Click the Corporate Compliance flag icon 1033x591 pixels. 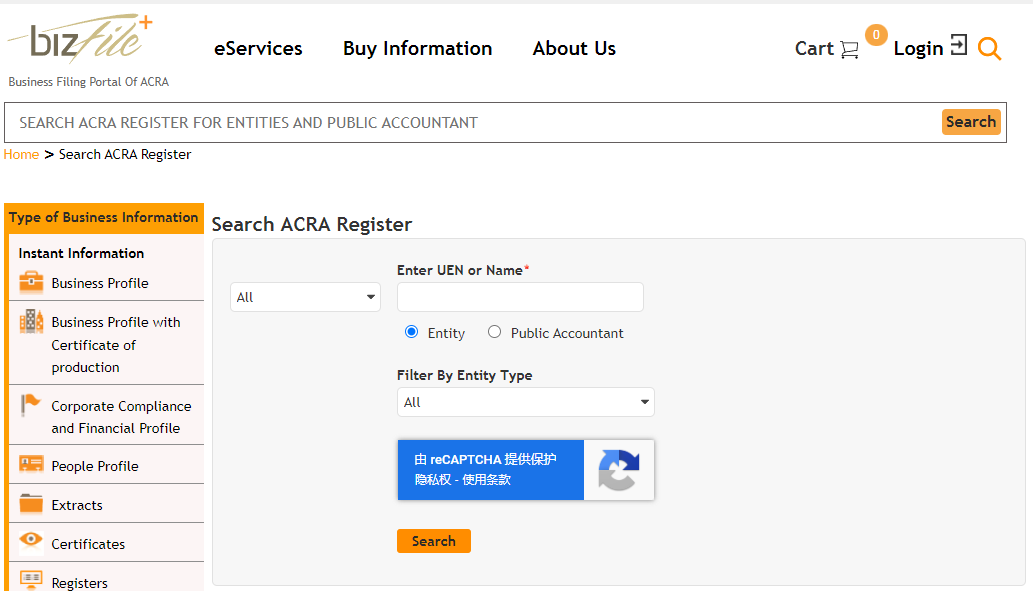(31, 406)
